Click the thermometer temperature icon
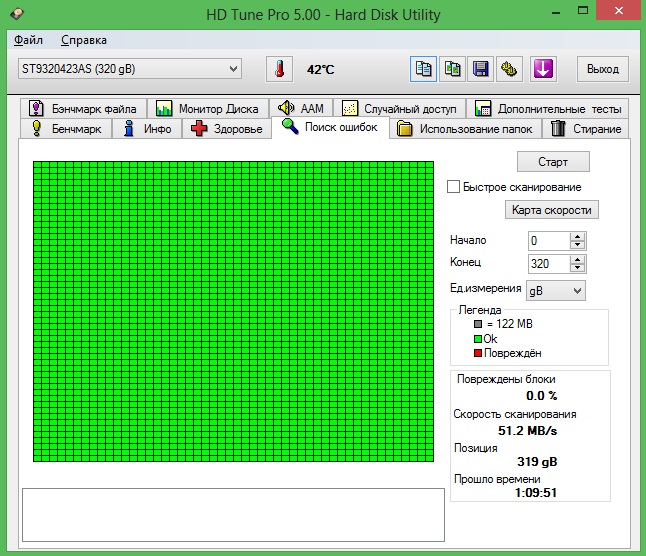The height and width of the screenshot is (556, 646). point(280,69)
